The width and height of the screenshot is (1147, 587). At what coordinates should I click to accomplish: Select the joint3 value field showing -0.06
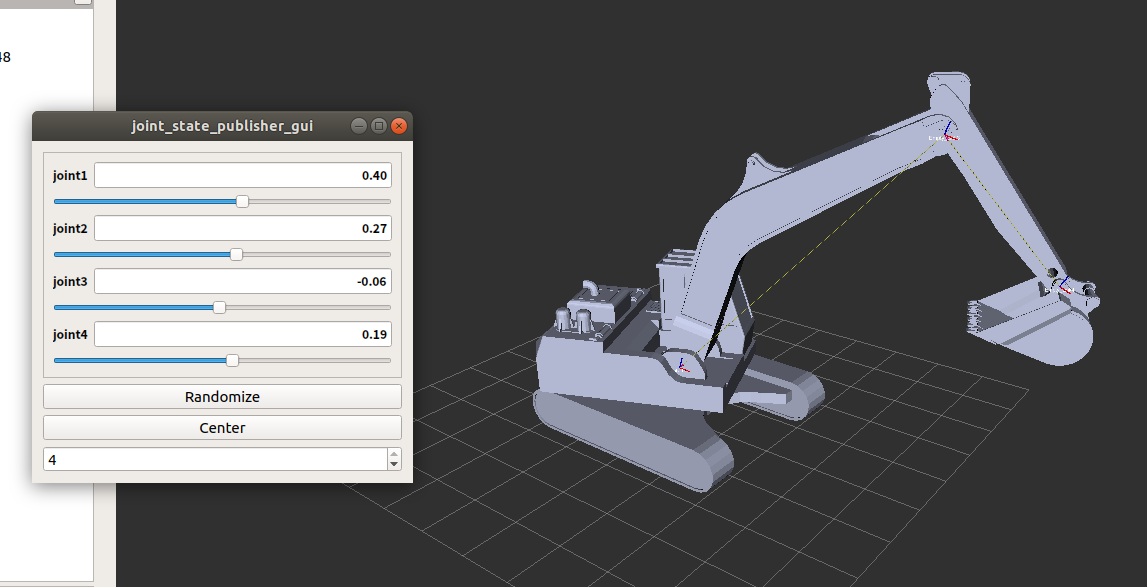click(x=242, y=281)
